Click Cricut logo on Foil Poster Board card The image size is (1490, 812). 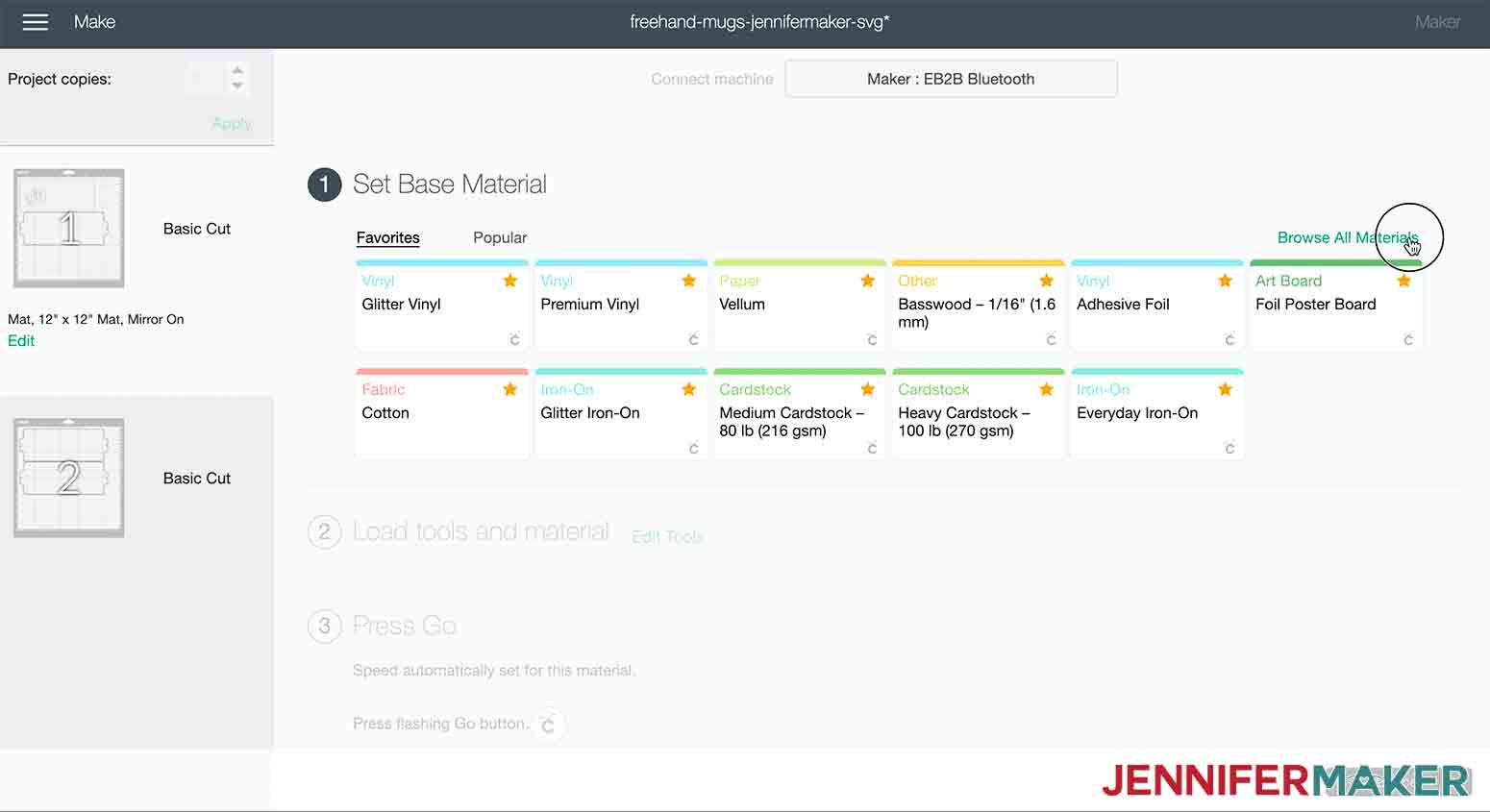tap(1408, 339)
